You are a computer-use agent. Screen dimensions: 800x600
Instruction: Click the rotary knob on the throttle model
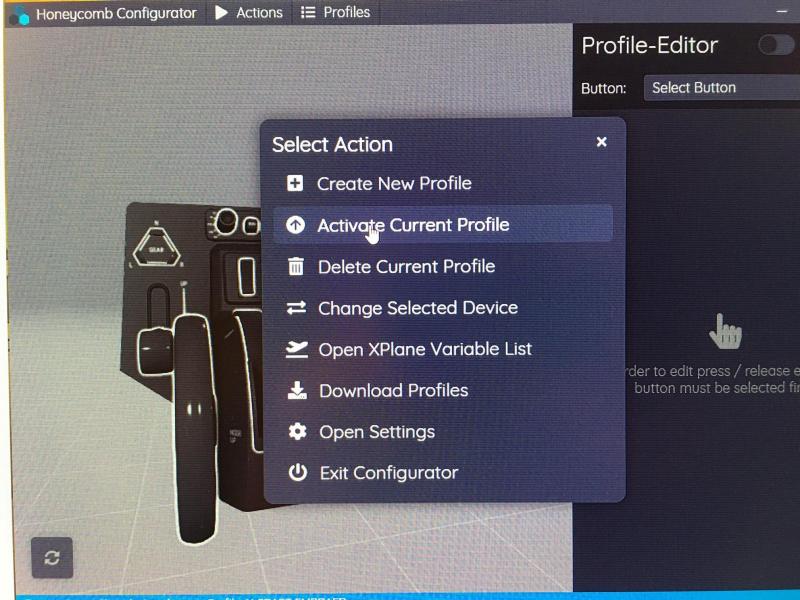pos(226,222)
